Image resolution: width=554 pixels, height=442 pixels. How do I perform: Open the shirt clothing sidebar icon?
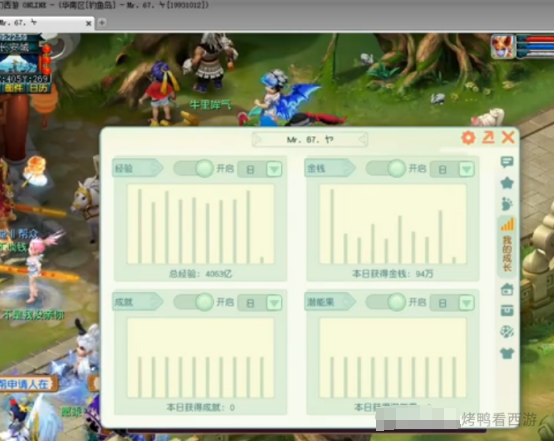tap(507, 353)
